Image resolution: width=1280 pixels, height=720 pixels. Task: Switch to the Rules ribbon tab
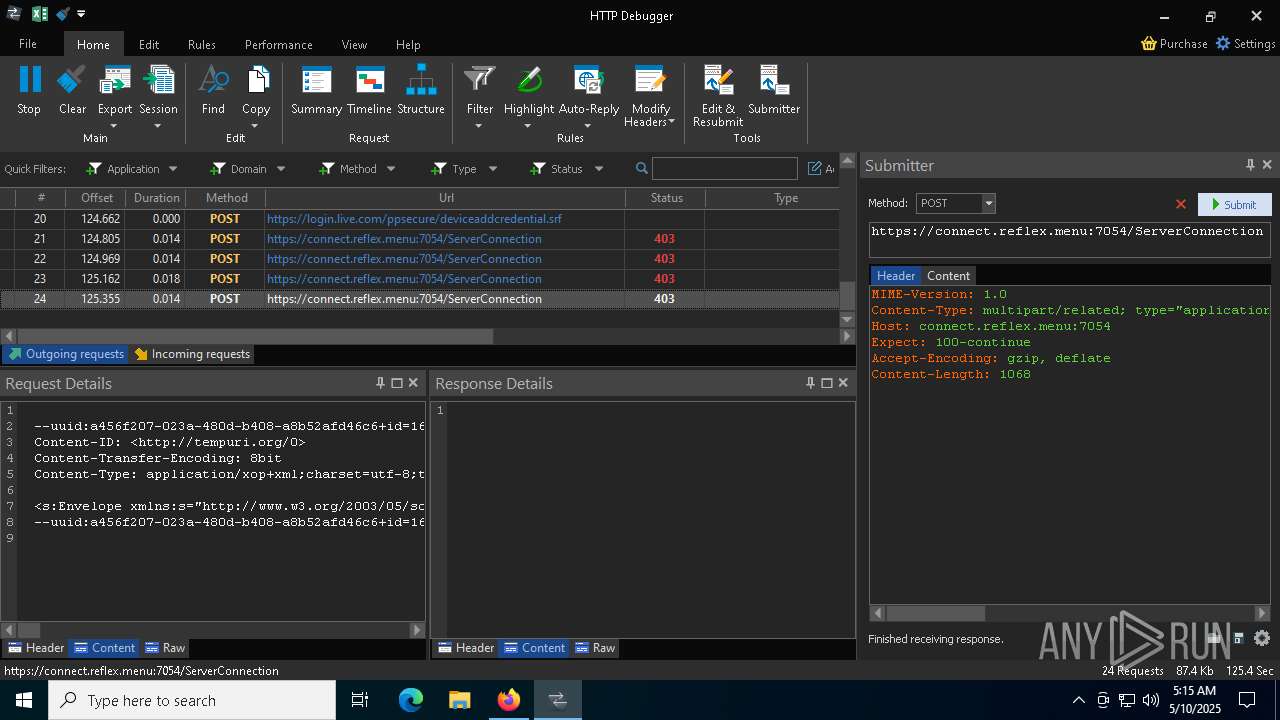click(x=202, y=44)
